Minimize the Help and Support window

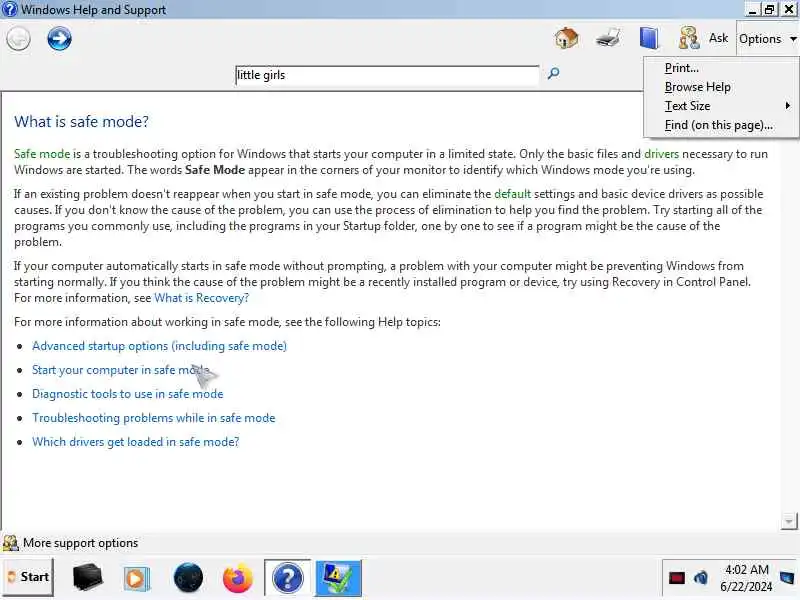click(x=753, y=9)
